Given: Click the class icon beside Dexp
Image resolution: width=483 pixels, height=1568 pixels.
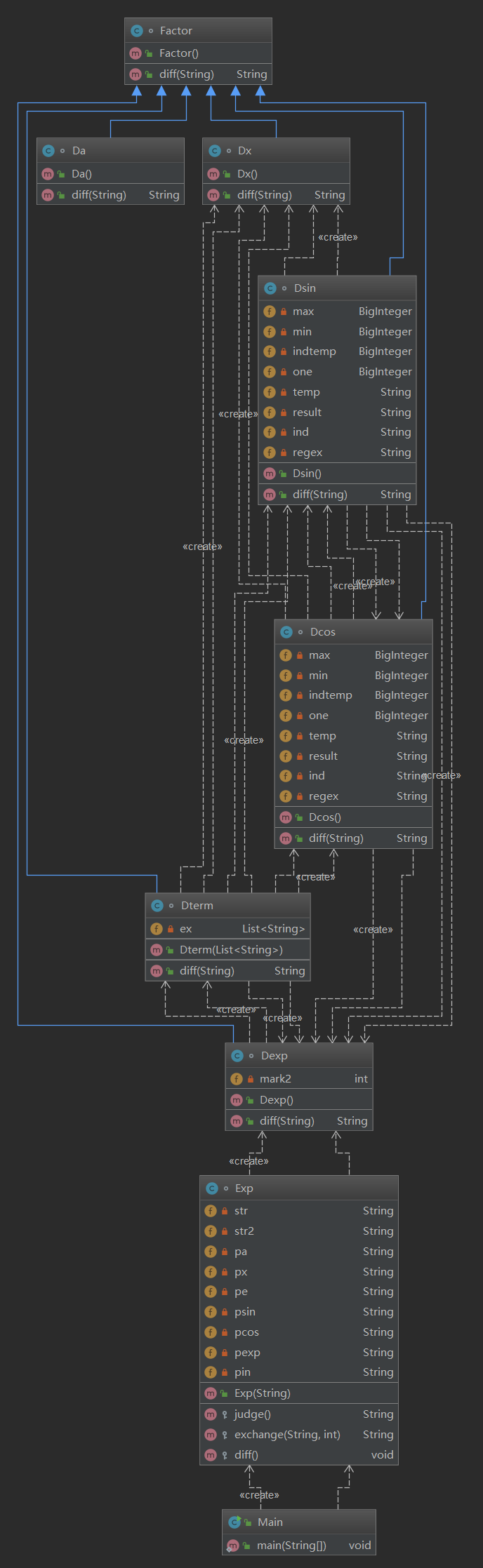Looking at the screenshot, I should coord(237,1056).
